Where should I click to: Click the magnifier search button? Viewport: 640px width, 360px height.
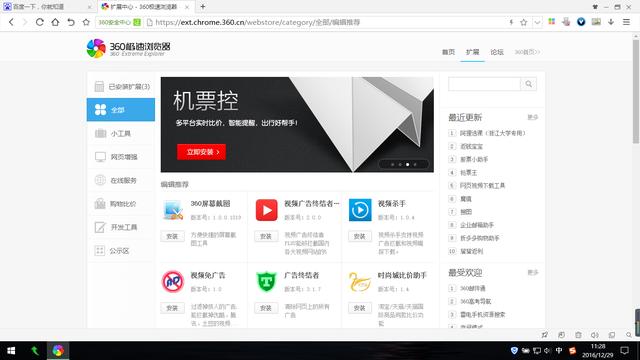529,84
